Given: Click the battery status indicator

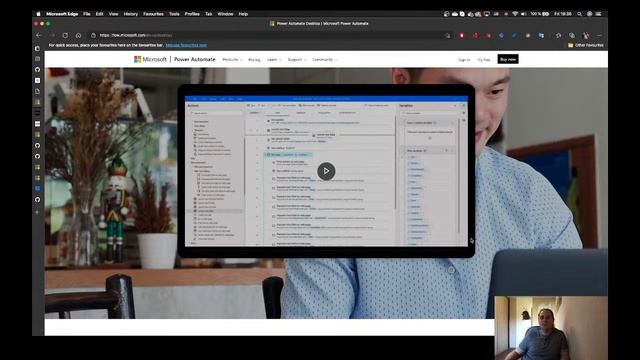Looking at the screenshot, I should tap(540, 14).
